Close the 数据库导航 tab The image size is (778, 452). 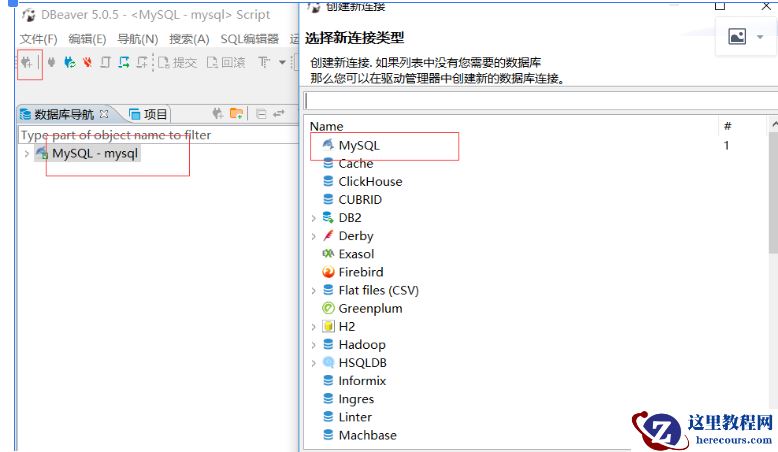tap(104, 114)
